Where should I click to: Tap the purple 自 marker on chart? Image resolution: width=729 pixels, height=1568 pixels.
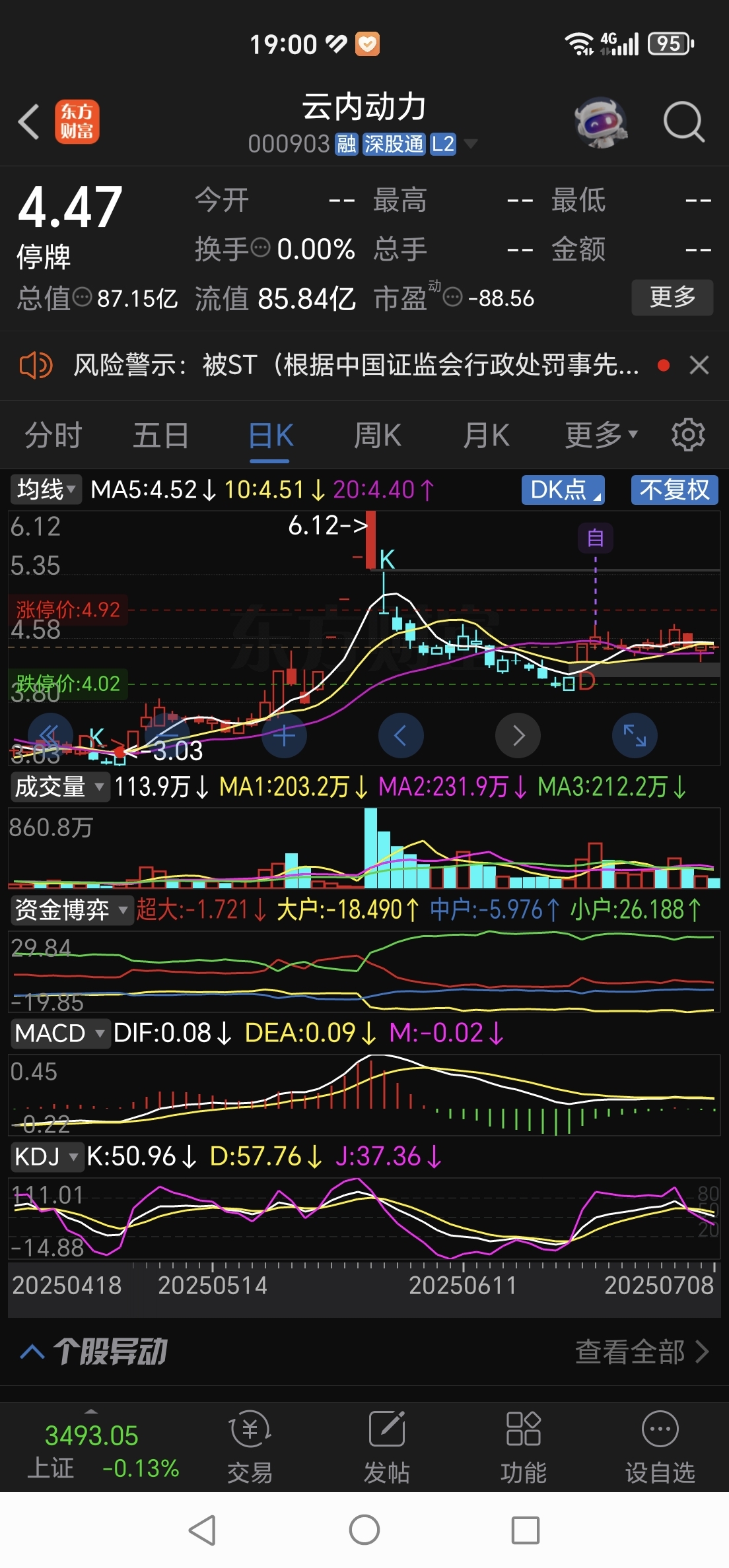pos(596,539)
